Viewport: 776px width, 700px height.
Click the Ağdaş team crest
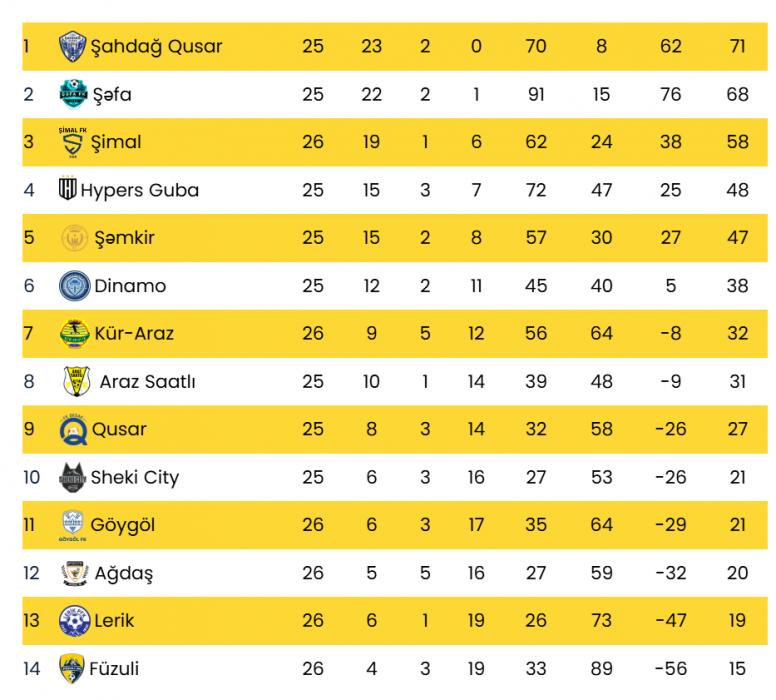(x=75, y=573)
